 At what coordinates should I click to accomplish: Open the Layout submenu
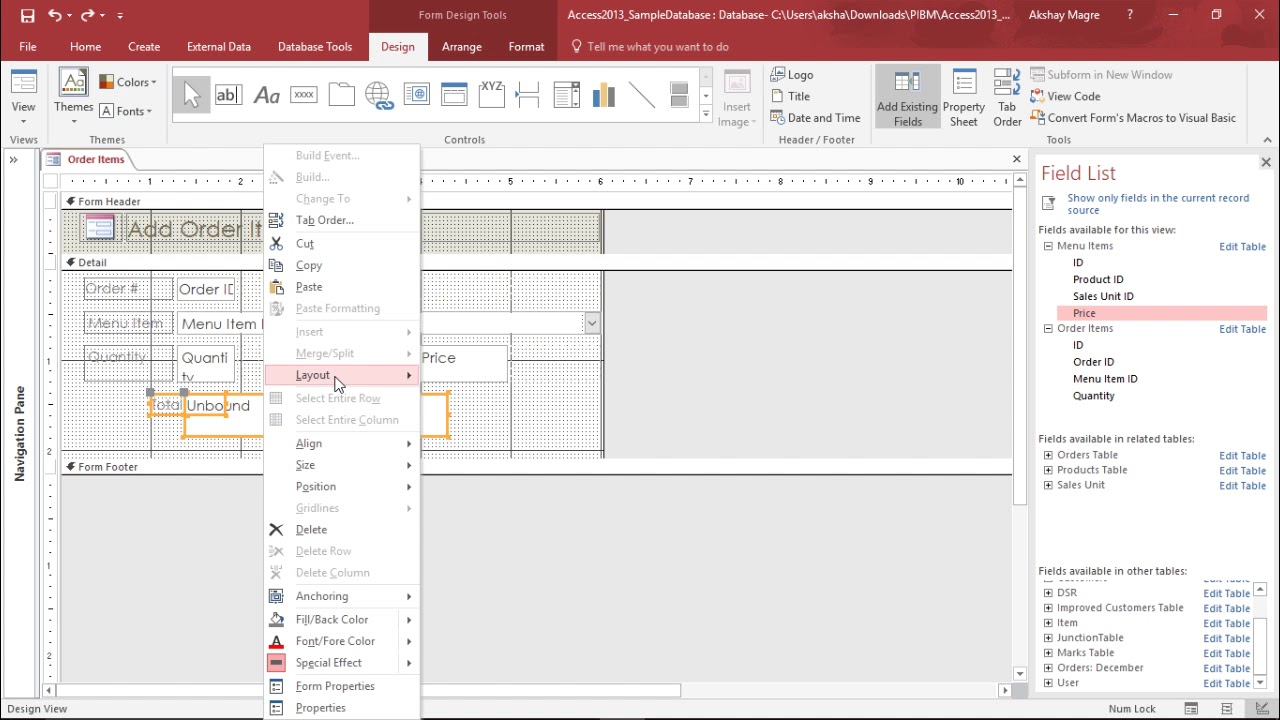[x=341, y=375]
